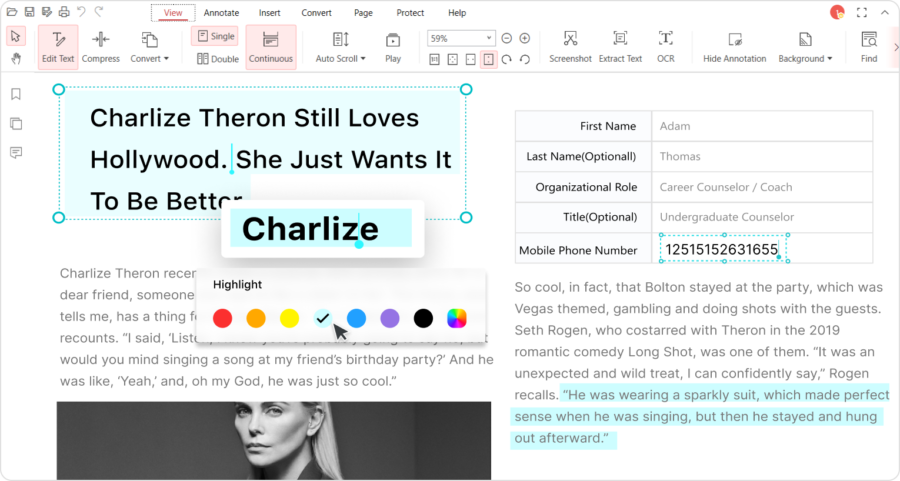Image resolution: width=900 pixels, height=481 pixels.
Task: Expand the ribbon overflow arrow
Action: [x=895, y=48]
